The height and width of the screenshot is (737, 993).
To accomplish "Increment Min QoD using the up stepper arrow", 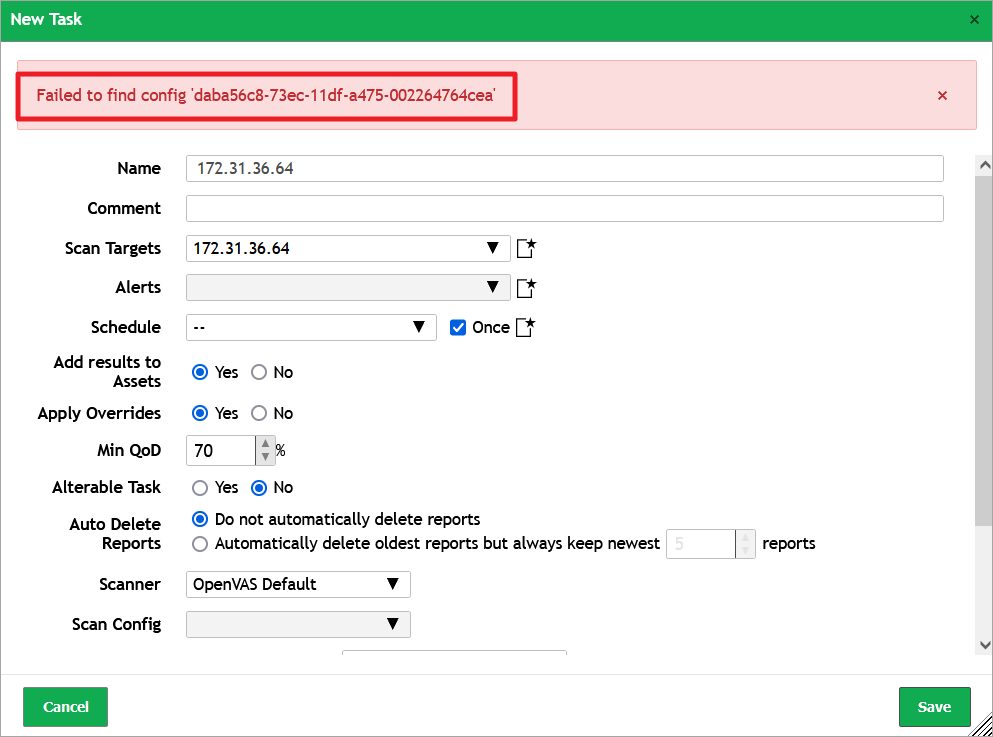I will [x=265, y=444].
